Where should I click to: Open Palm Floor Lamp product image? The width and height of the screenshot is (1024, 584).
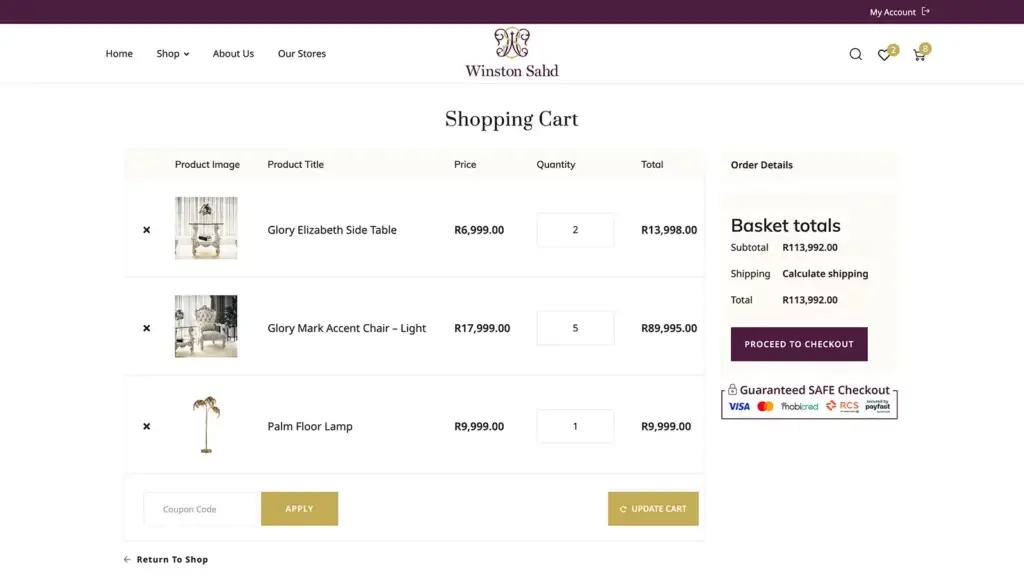206,424
